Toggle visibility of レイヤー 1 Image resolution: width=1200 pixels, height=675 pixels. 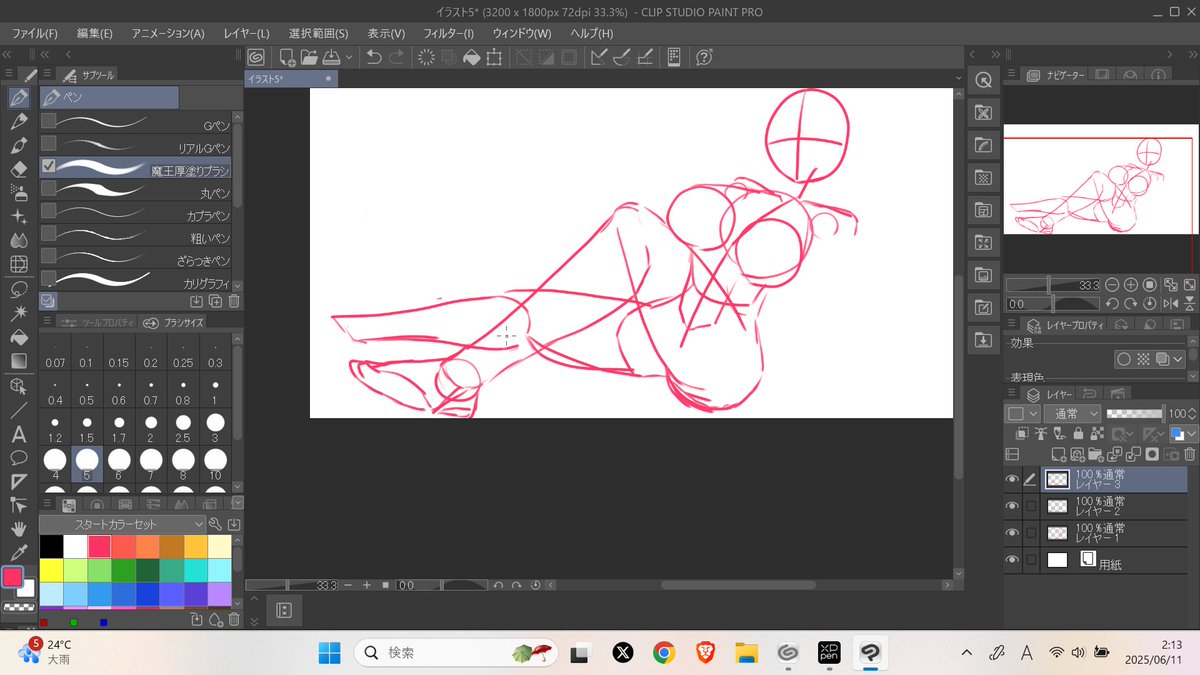1013,533
